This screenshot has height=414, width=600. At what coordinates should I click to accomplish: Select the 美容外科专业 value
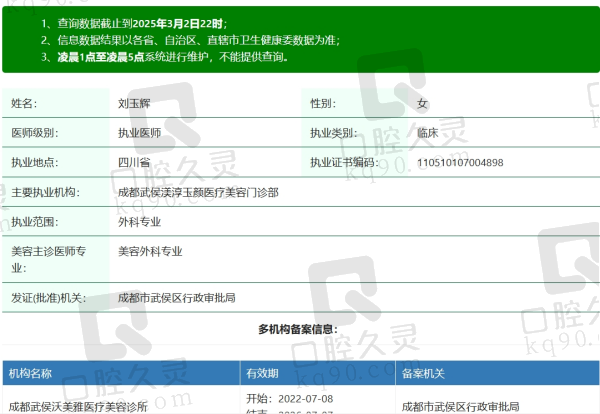pos(150,251)
